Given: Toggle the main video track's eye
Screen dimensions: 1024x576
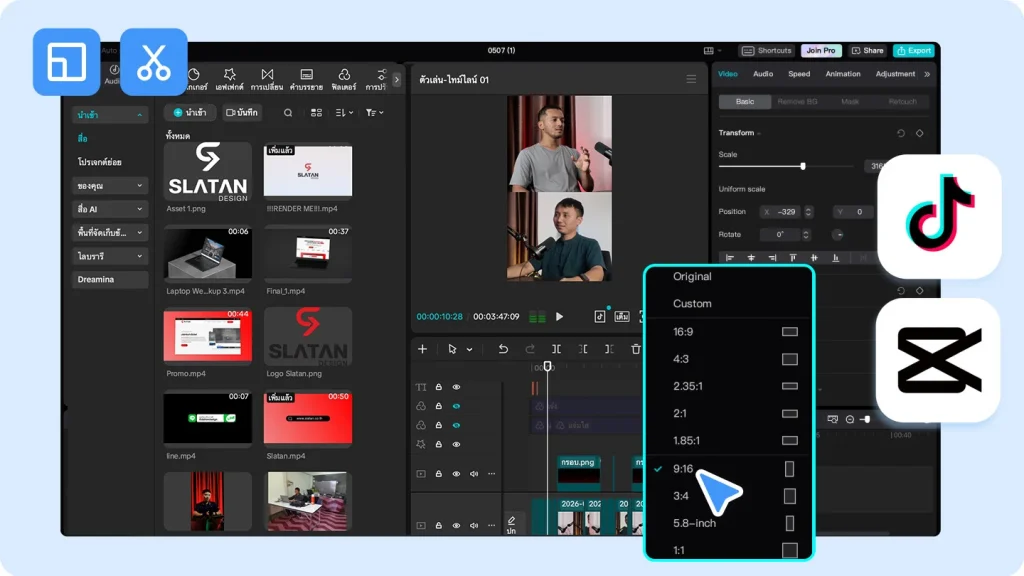Looking at the screenshot, I should coord(456,526).
